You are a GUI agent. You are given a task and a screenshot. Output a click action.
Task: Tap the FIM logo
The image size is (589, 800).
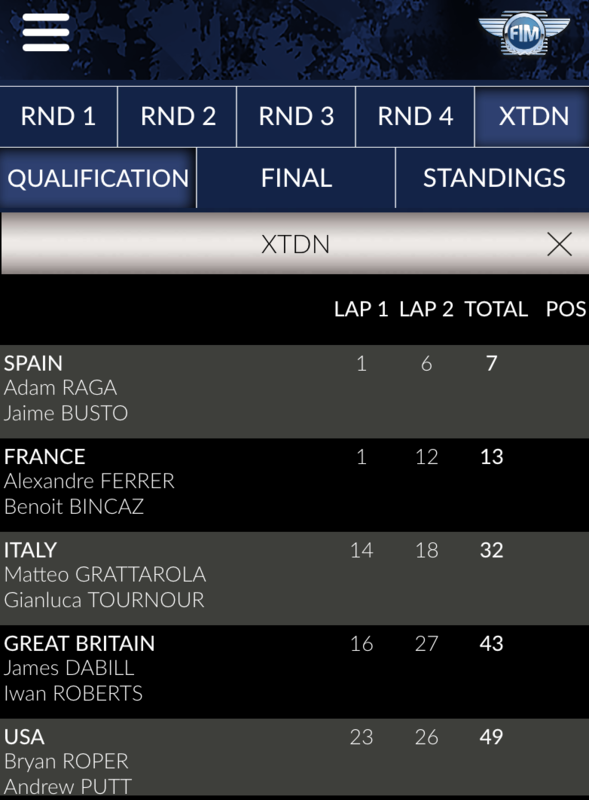click(x=524, y=33)
